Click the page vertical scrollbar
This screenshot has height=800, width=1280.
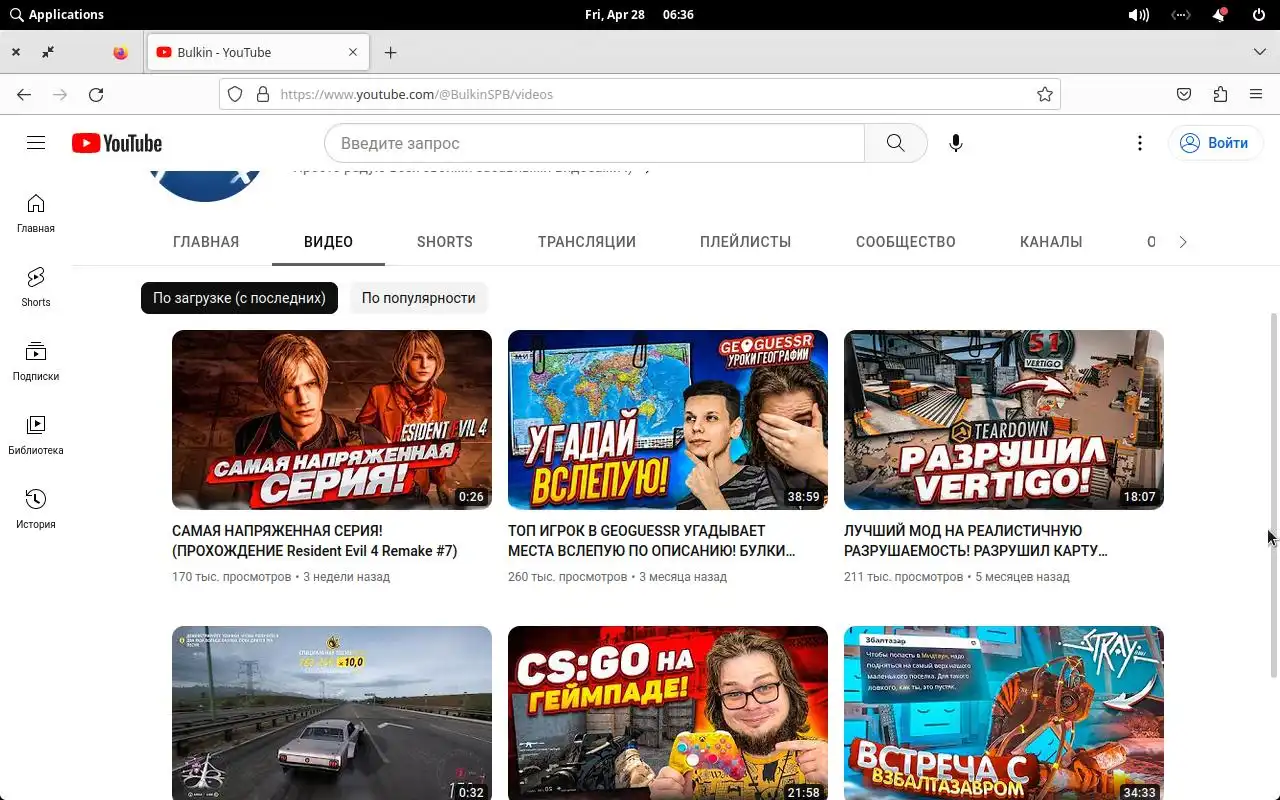pyautogui.click(x=1273, y=495)
